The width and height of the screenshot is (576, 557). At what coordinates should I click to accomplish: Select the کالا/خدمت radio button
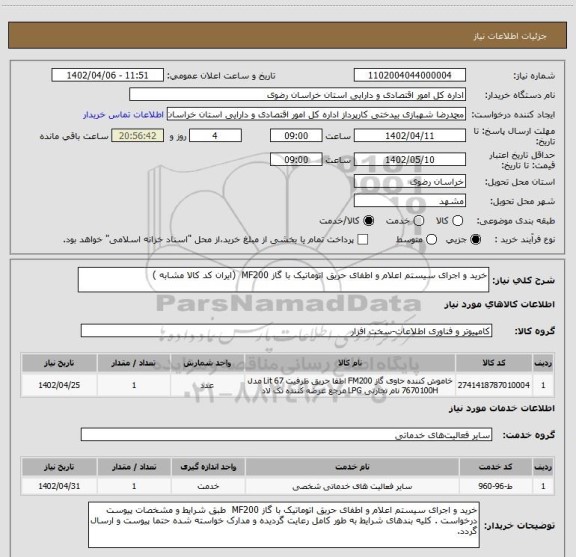[x=368, y=220]
